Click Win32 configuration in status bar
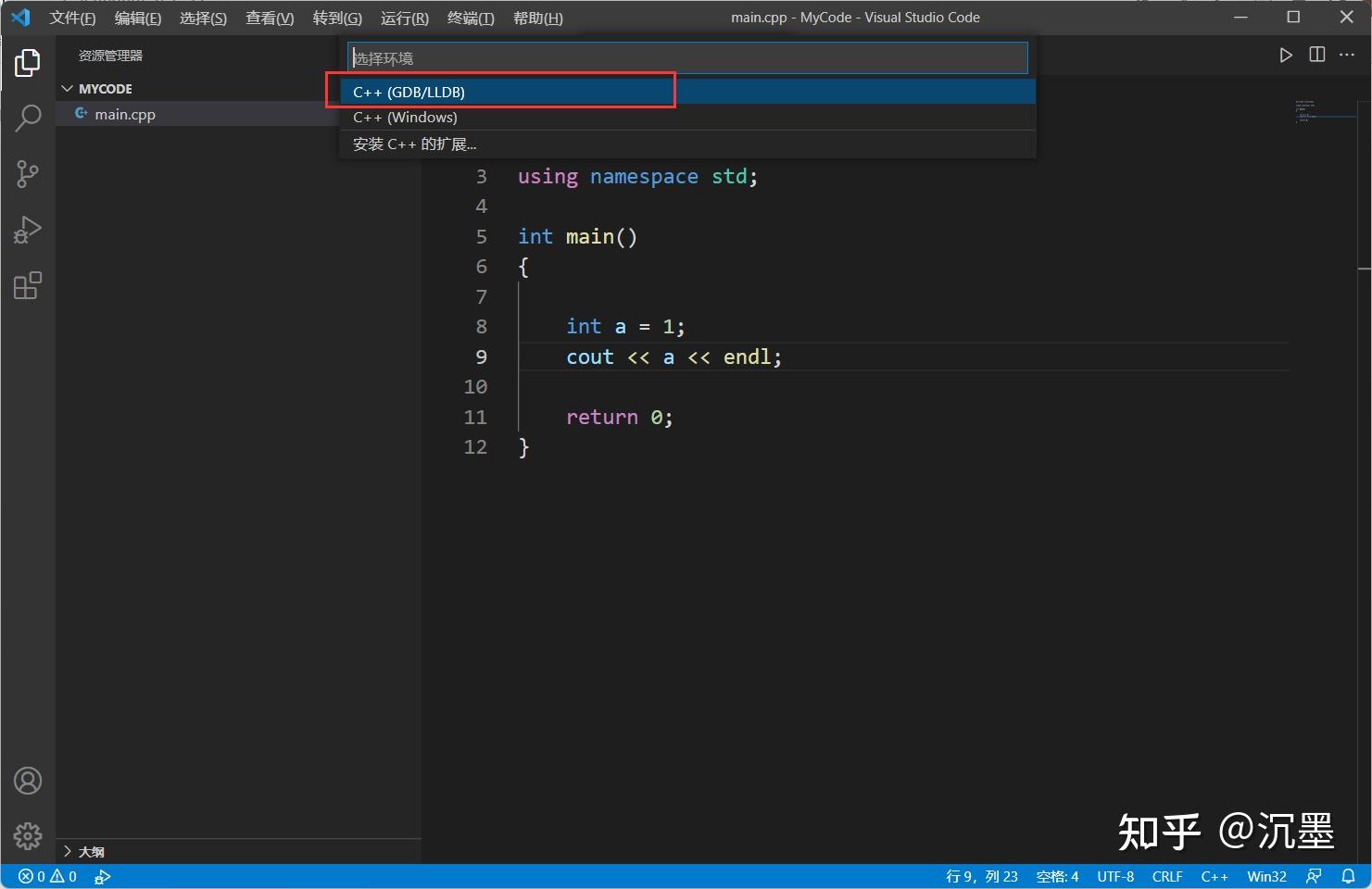 [x=1266, y=876]
